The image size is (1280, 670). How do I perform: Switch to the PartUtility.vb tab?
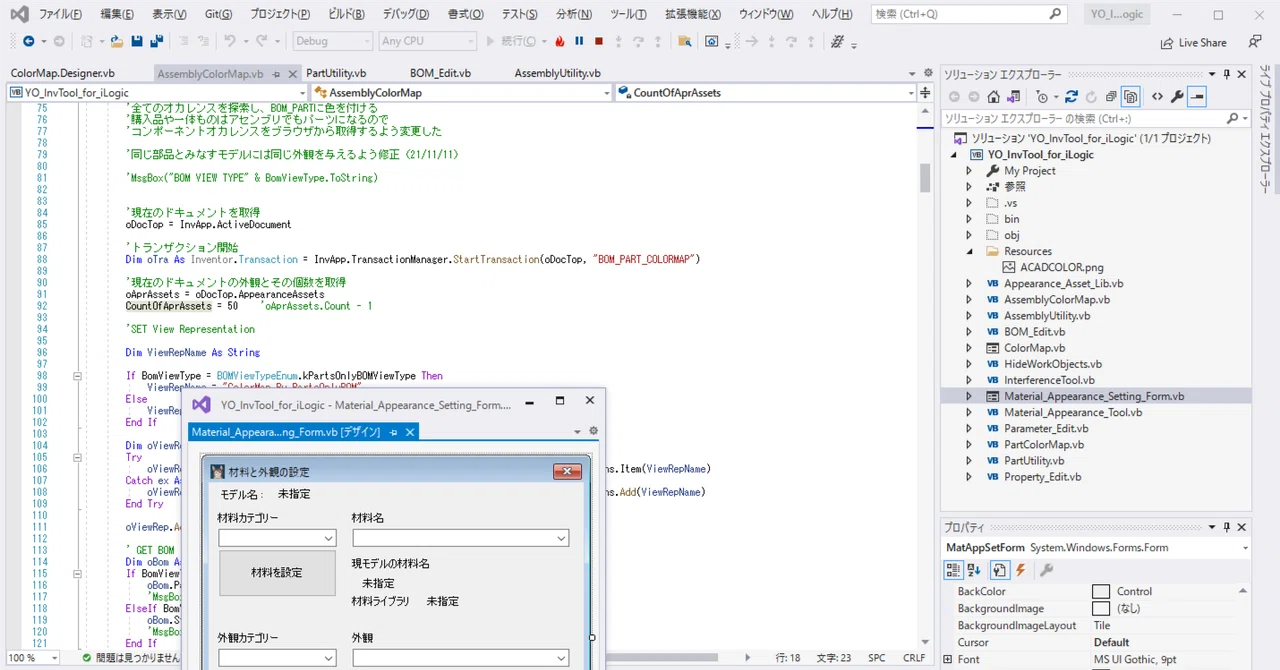(336, 74)
